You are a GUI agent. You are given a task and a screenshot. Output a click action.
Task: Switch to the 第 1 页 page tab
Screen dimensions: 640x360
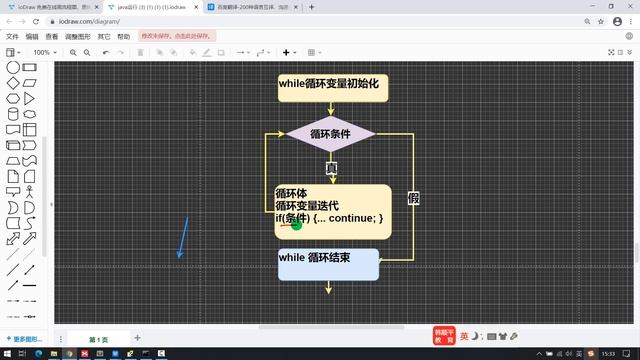(x=98, y=340)
